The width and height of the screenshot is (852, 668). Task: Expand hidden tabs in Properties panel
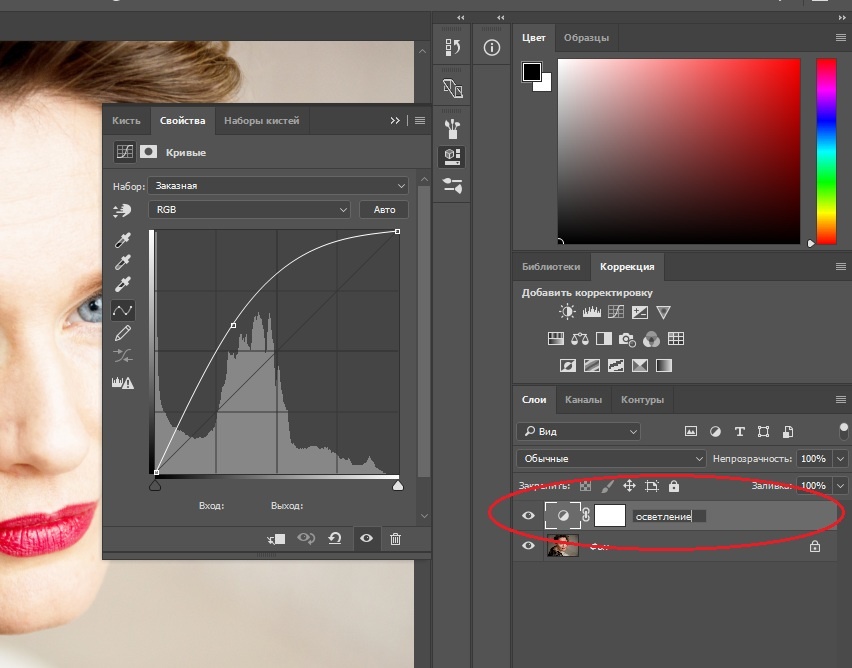[395, 121]
